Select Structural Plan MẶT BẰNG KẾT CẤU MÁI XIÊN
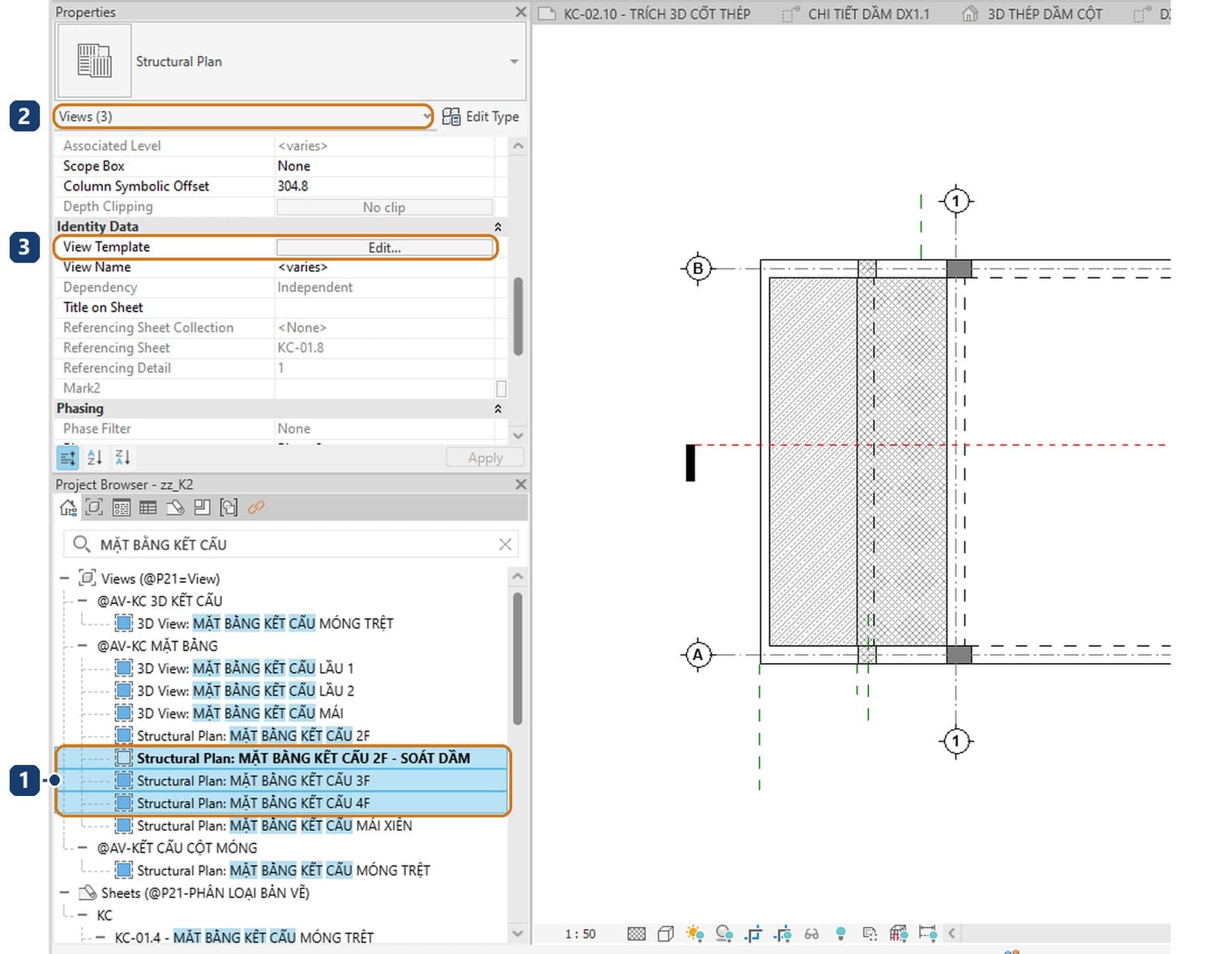This screenshot has height=954, width=1232. point(263,826)
